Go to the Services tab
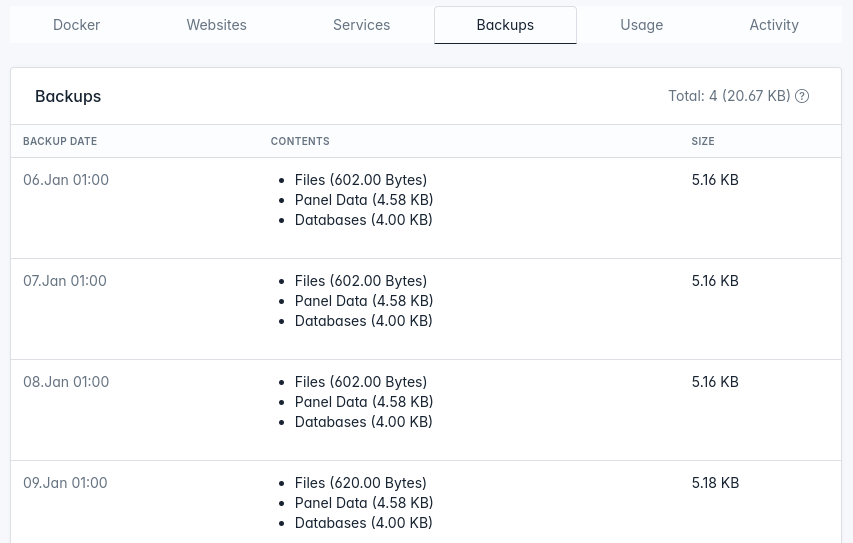Image resolution: width=853 pixels, height=543 pixels. (x=361, y=25)
